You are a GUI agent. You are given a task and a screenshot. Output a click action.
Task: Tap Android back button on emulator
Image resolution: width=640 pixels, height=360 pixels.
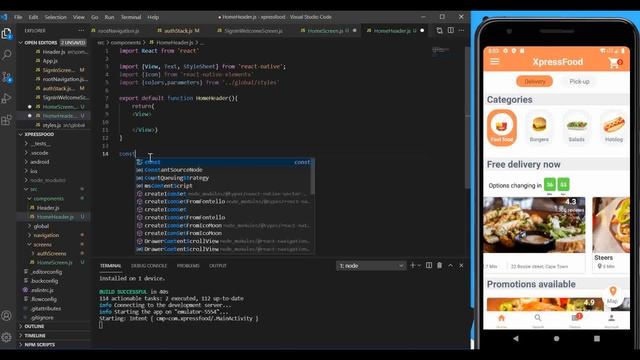516,338
